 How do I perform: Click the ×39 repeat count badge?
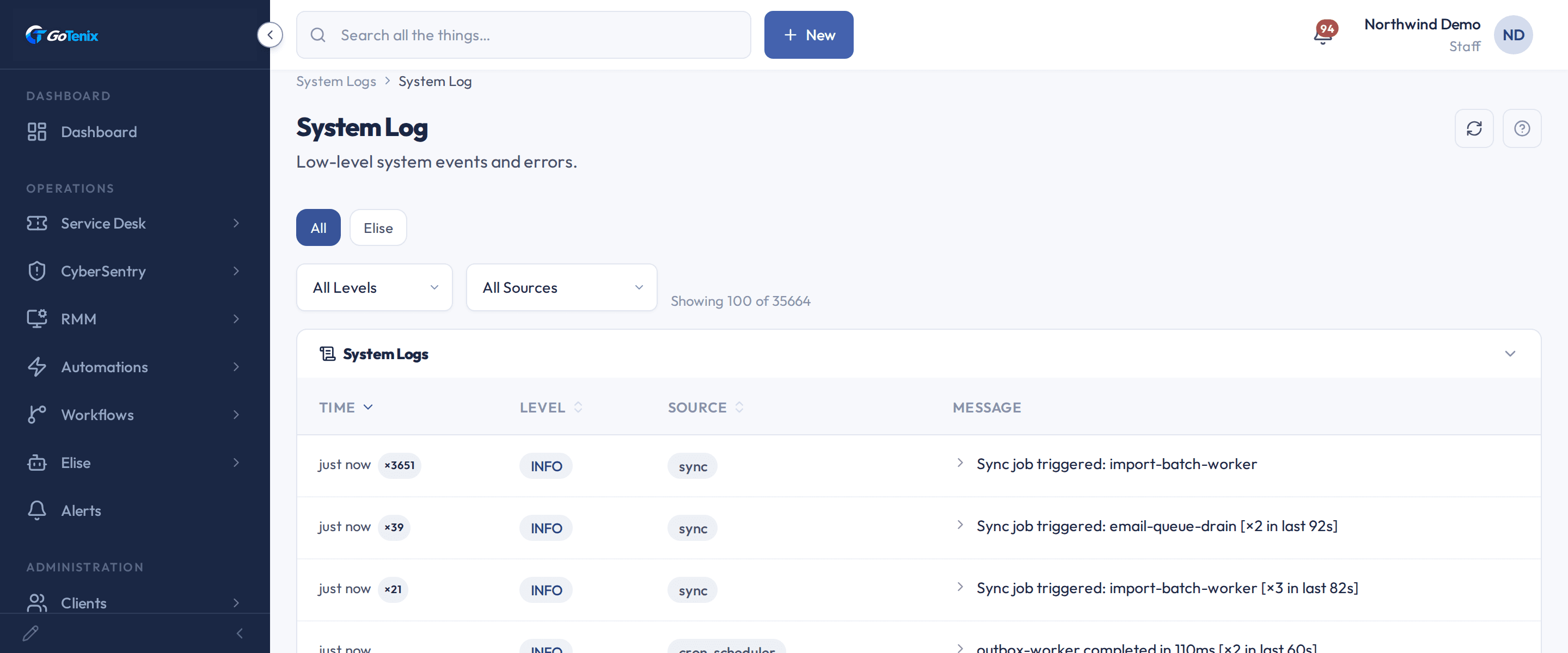tap(394, 527)
